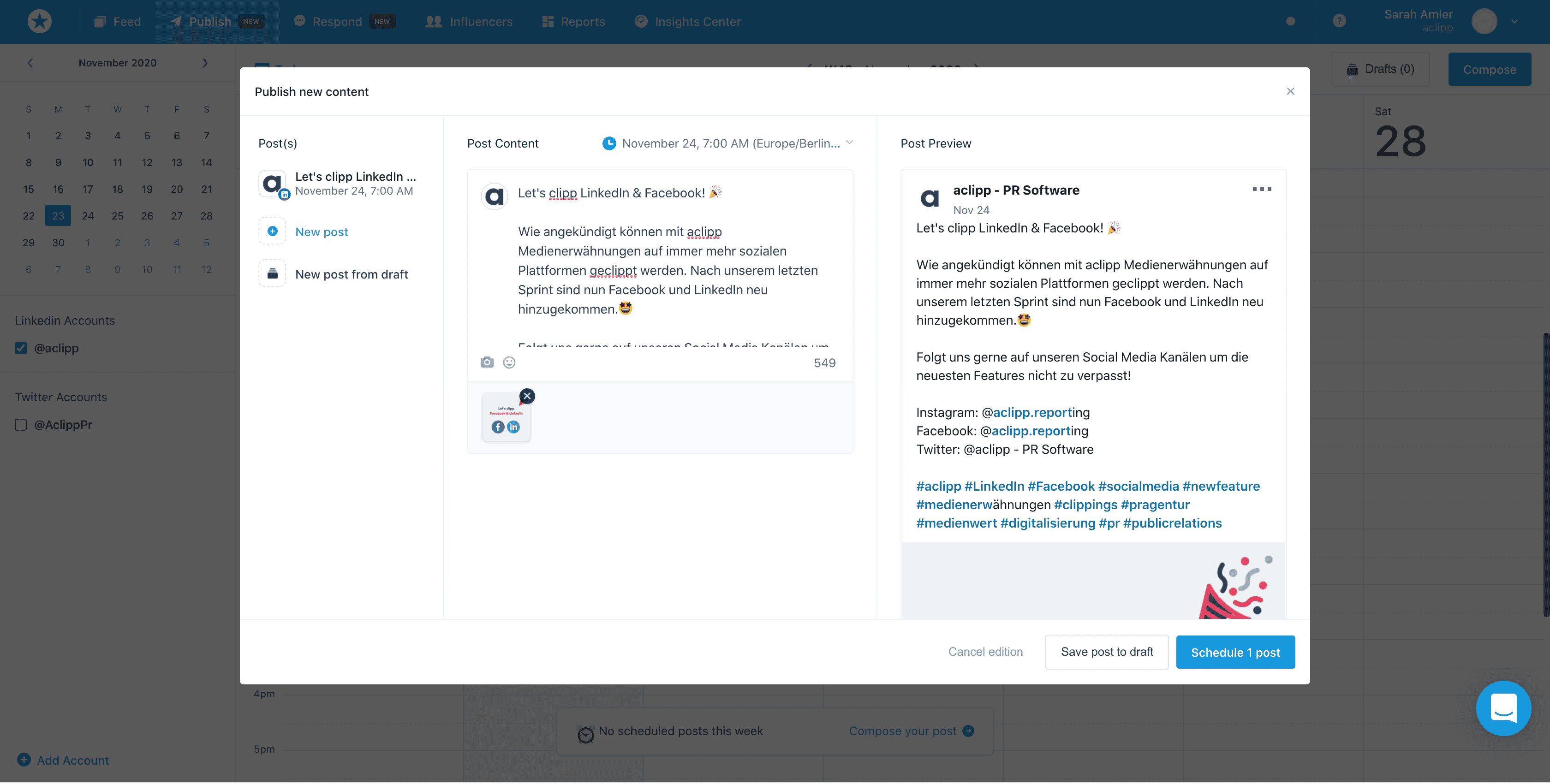Open the emoji picker smiley icon

tap(509, 362)
